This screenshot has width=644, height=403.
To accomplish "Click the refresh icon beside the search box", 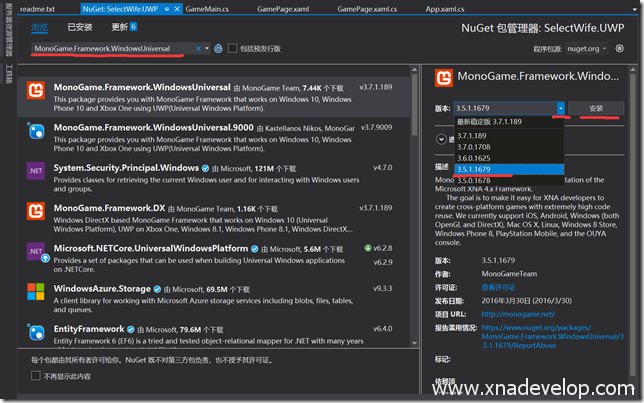I will tap(216, 48).
